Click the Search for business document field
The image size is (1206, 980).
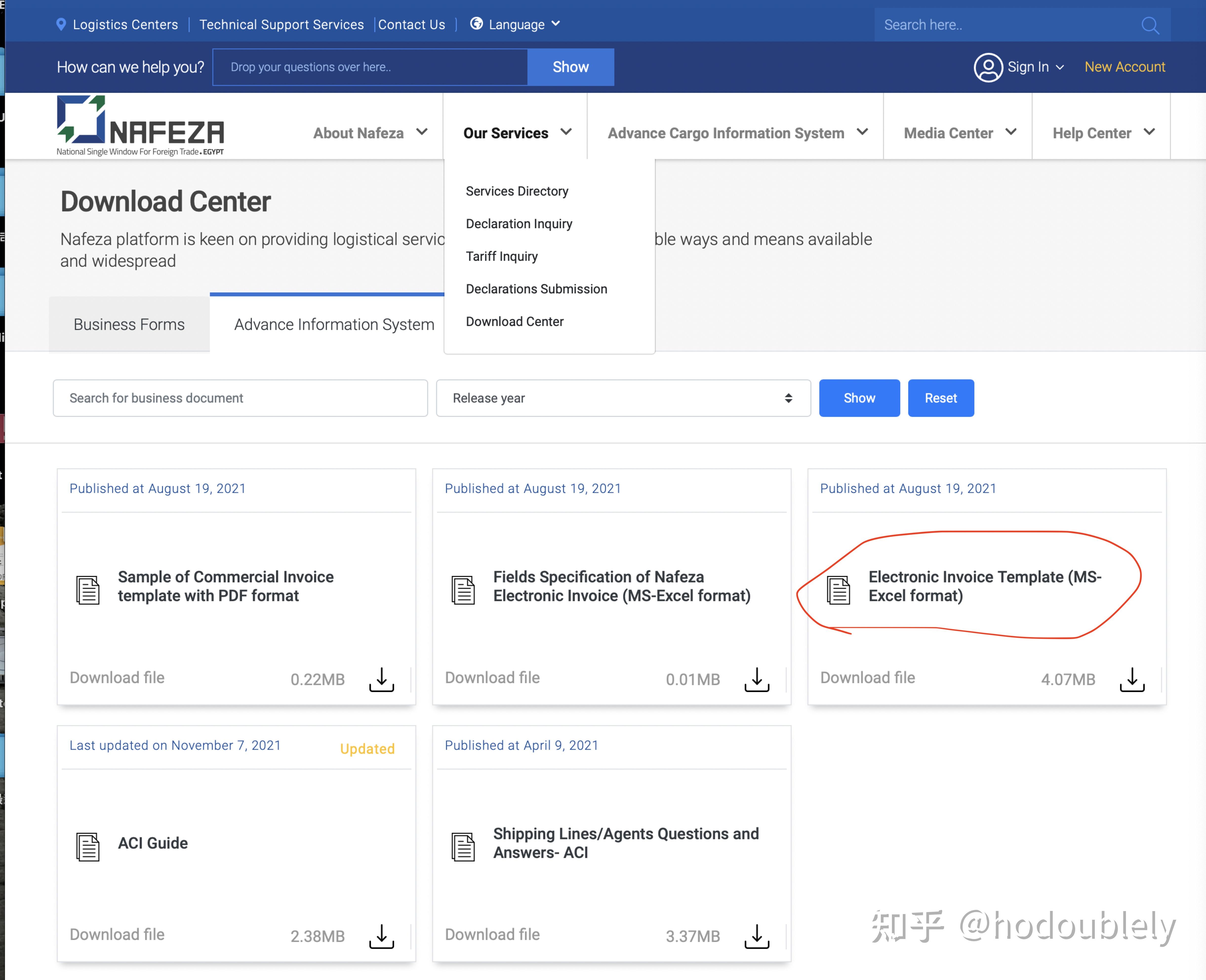pyautogui.click(x=241, y=398)
